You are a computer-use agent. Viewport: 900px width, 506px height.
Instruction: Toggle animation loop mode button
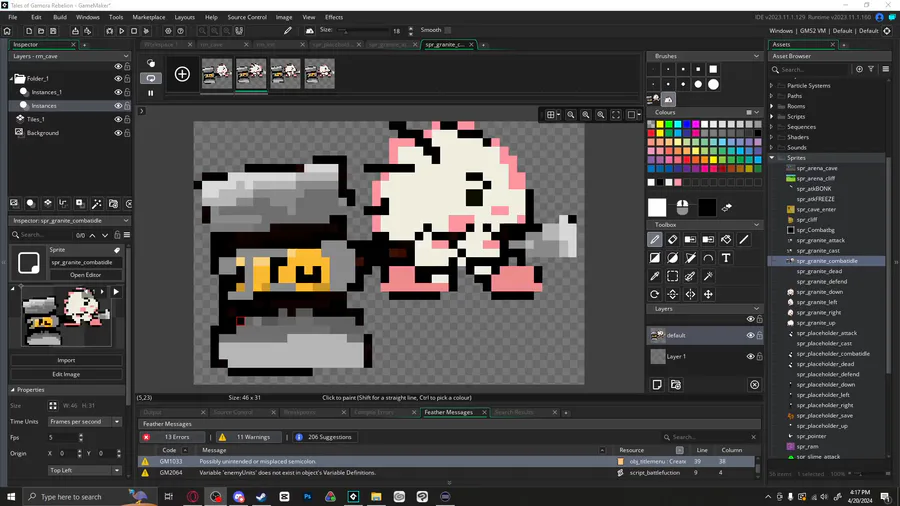click(151, 78)
